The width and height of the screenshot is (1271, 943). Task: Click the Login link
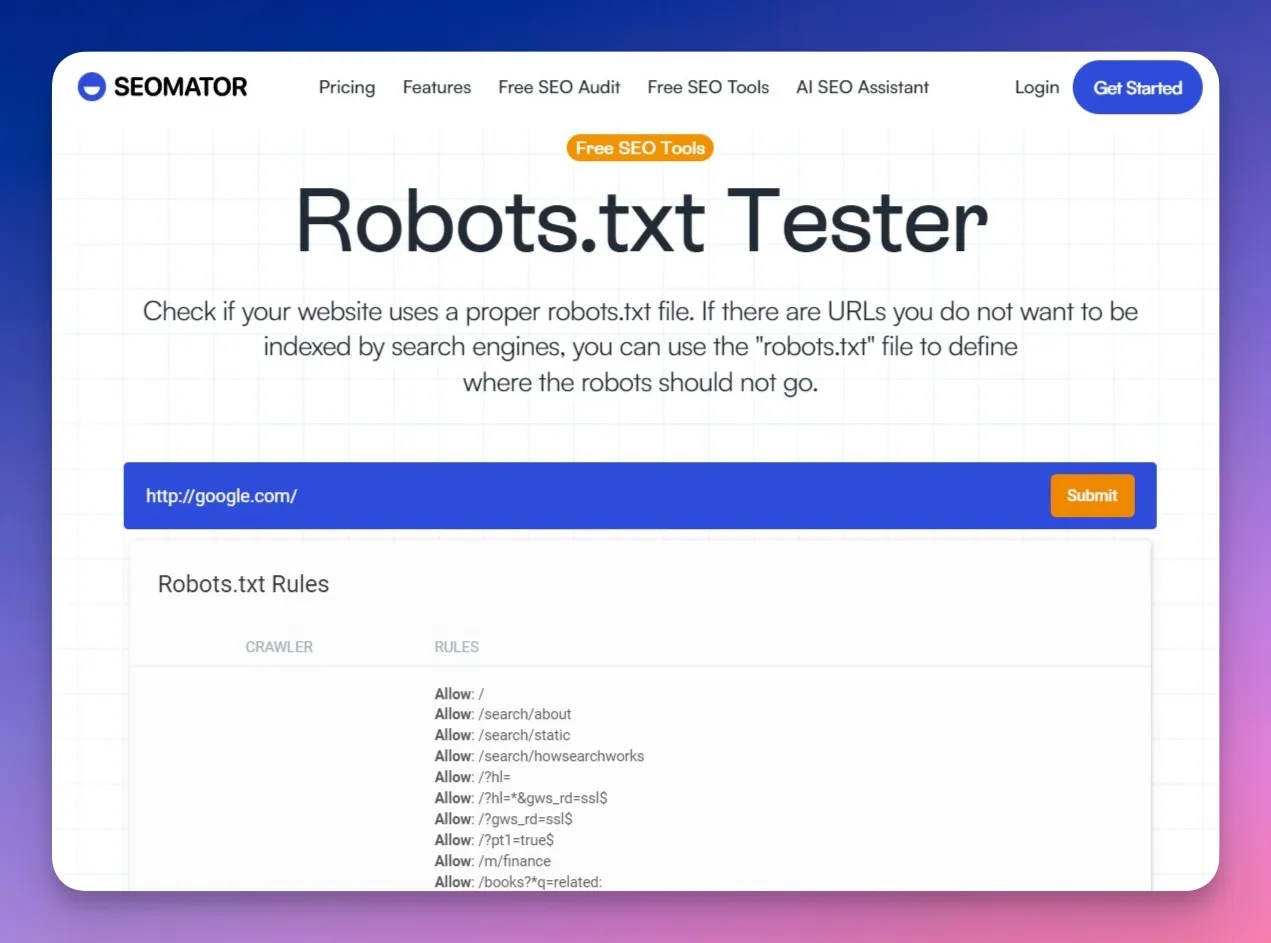1036,87
